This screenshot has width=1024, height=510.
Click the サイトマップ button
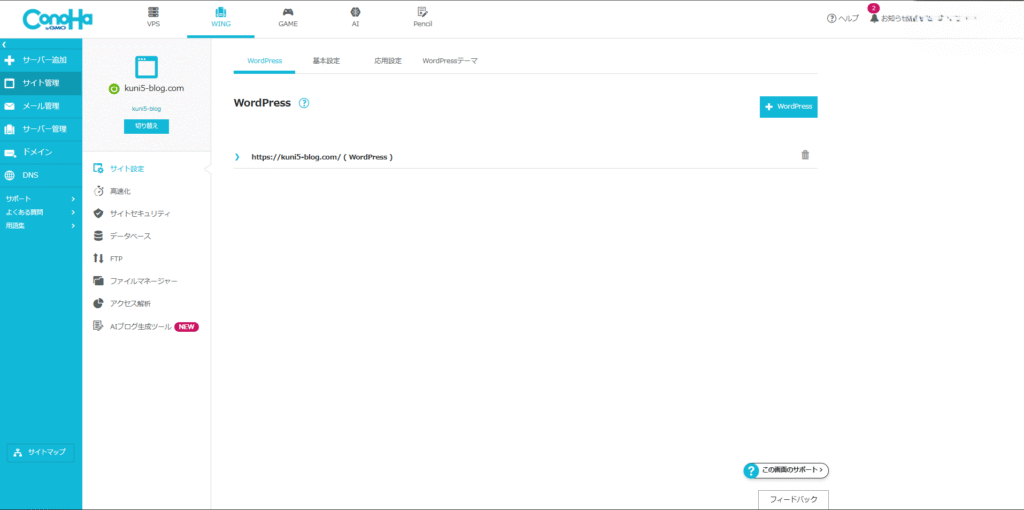(40, 453)
